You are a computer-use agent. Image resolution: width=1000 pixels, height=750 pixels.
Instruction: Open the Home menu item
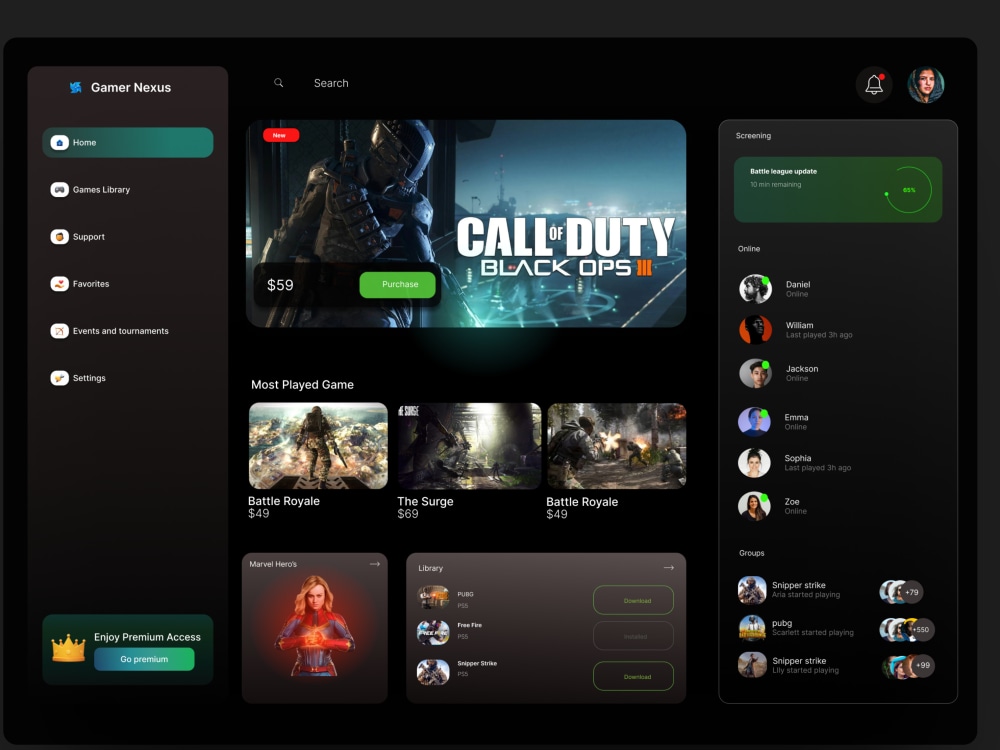coord(128,142)
